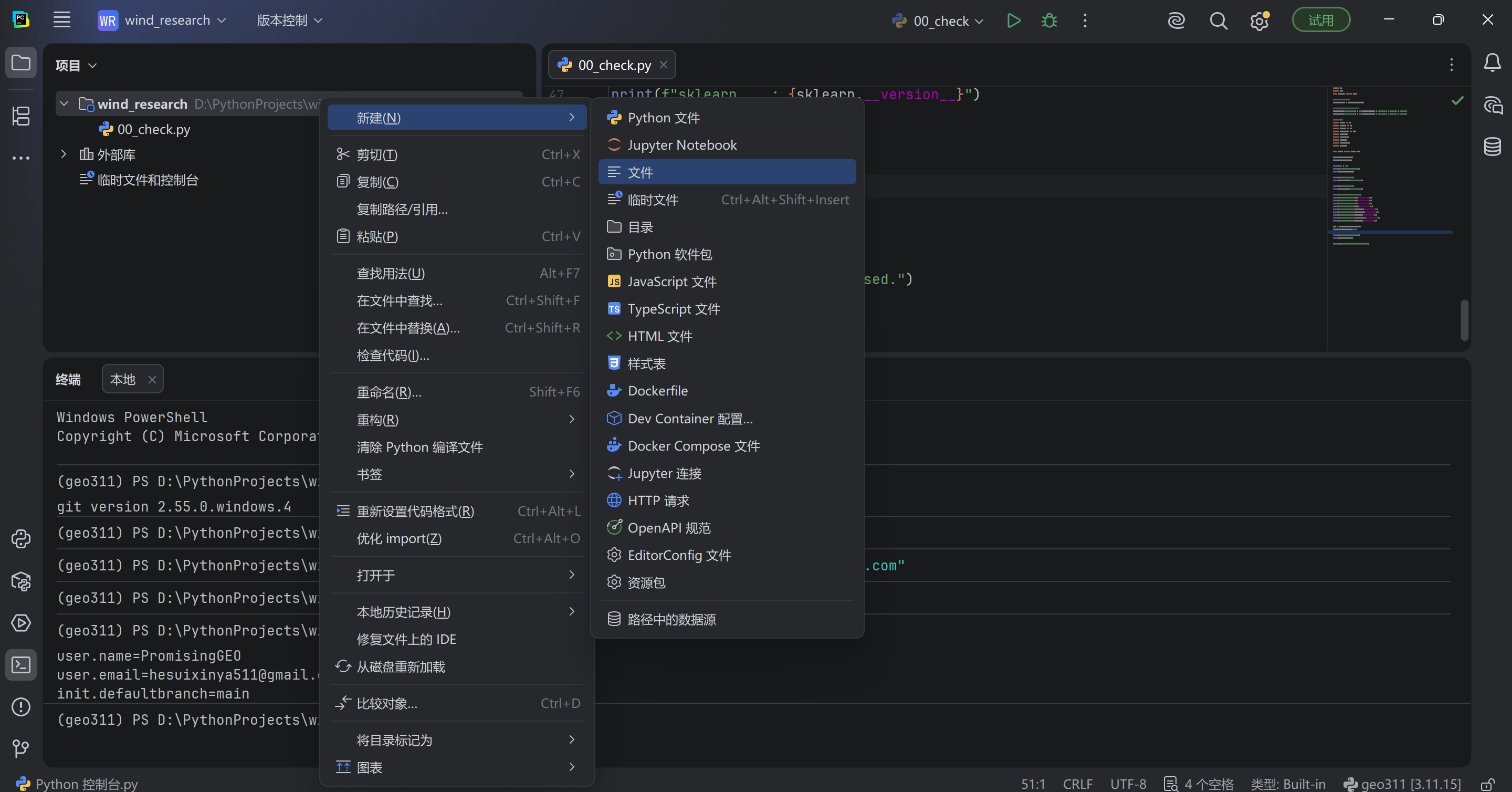Open the AI Assistant swirl icon

pyautogui.click(x=1176, y=20)
